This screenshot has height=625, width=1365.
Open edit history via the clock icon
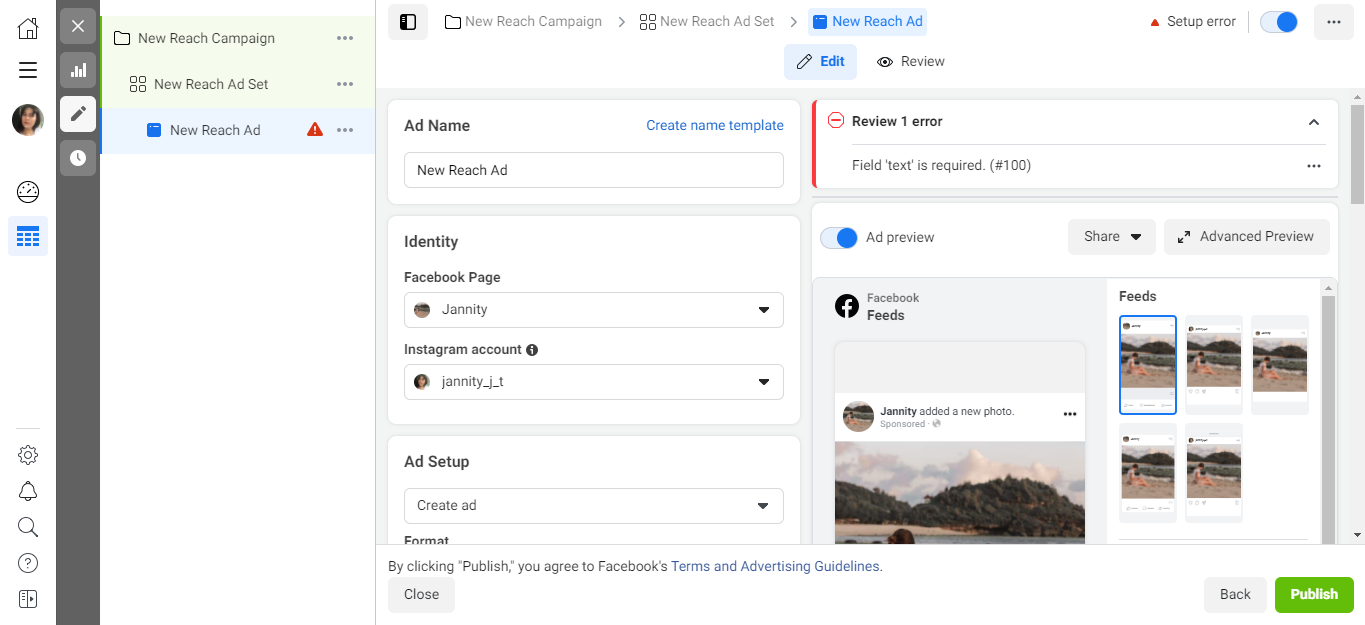78,157
